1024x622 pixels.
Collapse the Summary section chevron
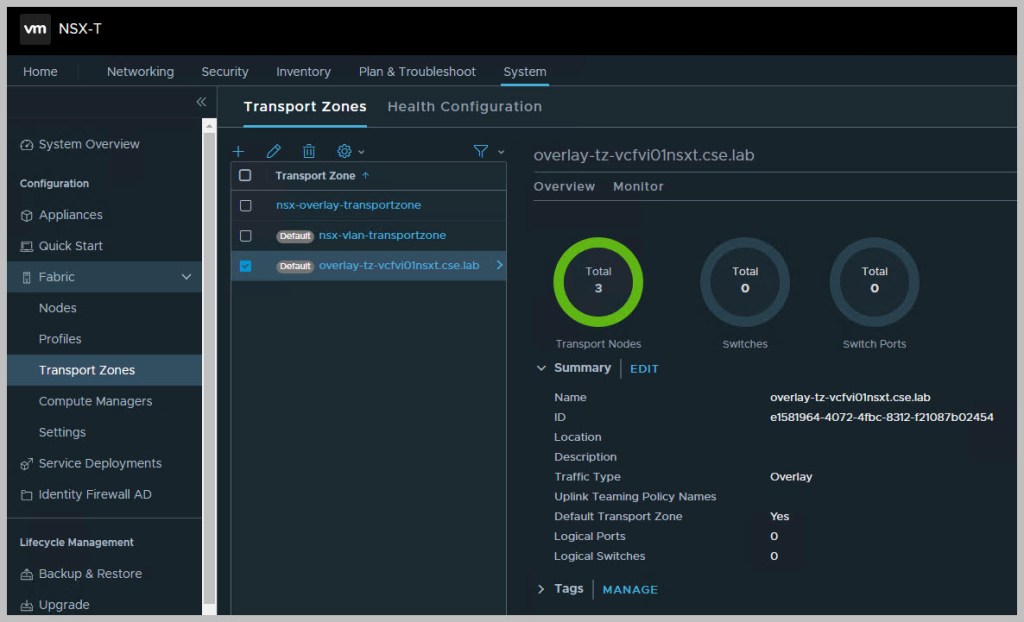pyautogui.click(x=542, y=368)
